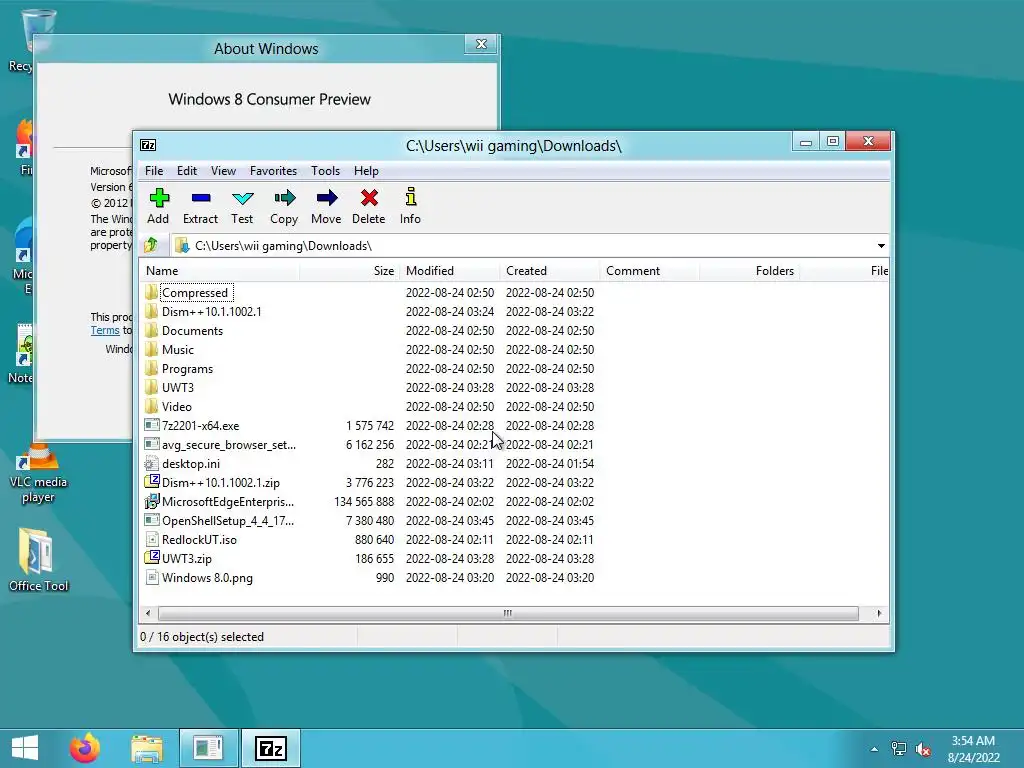Image resolution: width=1024 pixels, height=768 pixels.
Task: Click the 7z logo in the title bar
Action: point(148,145)
